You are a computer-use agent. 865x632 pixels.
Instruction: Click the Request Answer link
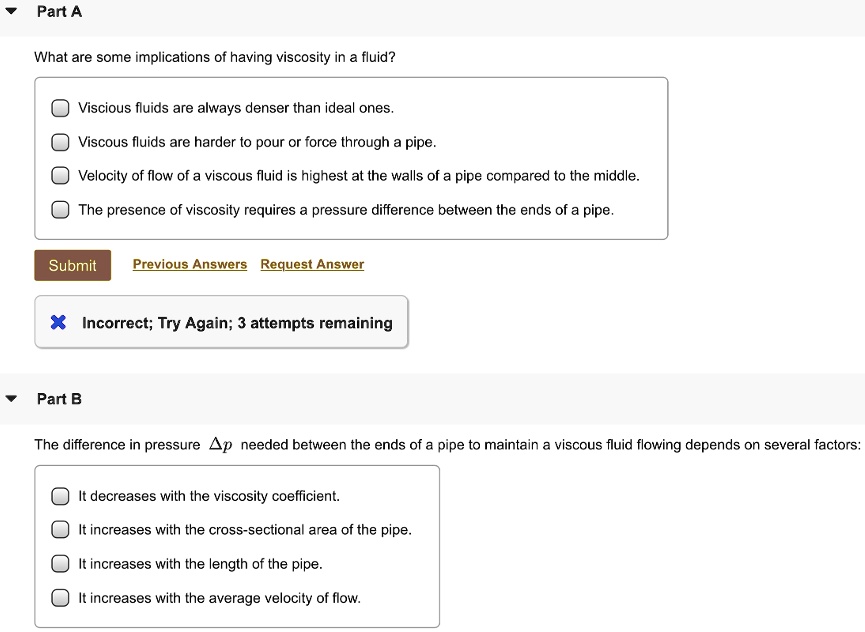tap(312, 264)
